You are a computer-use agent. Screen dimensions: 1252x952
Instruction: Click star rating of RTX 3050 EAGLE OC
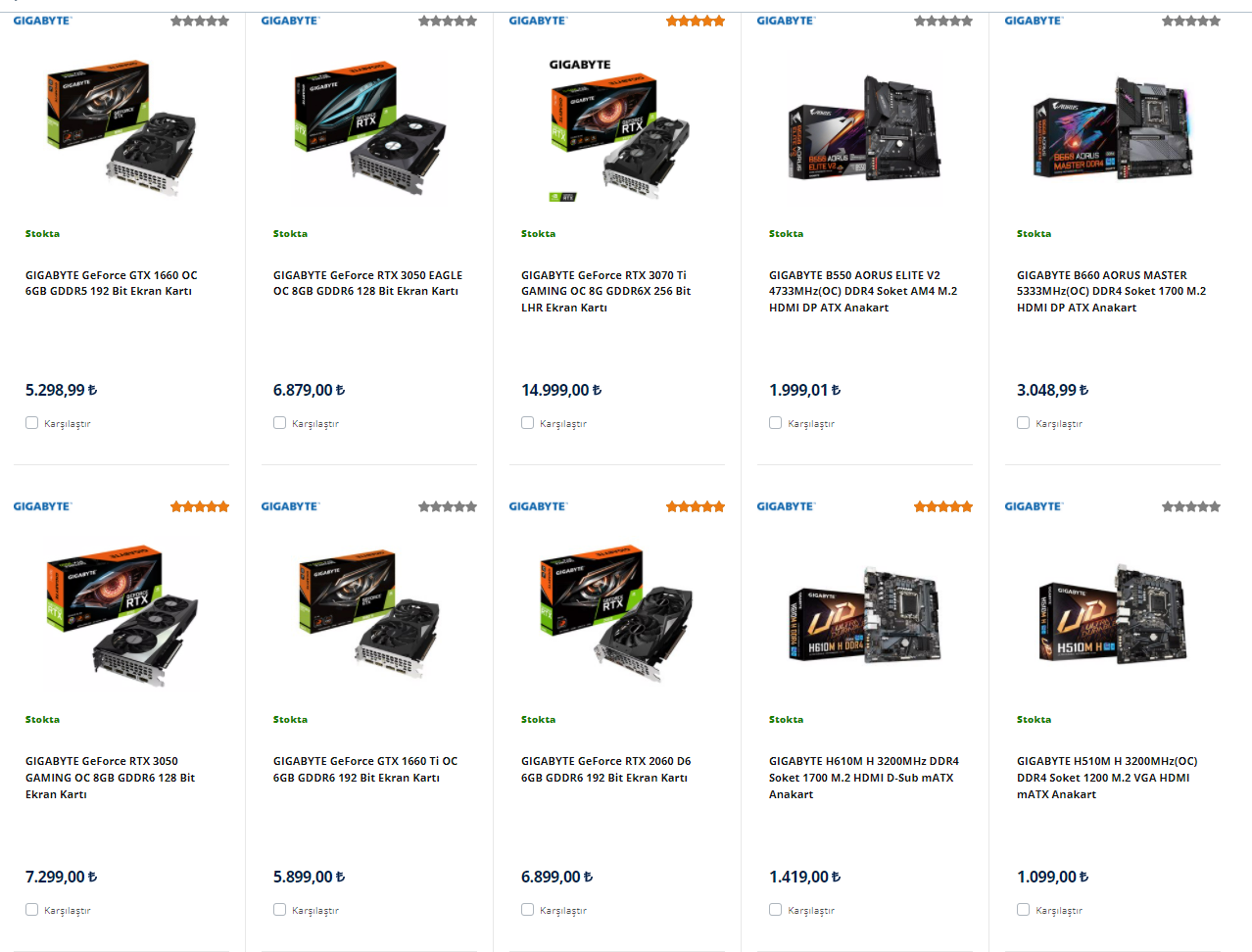(x=448, y=21)
